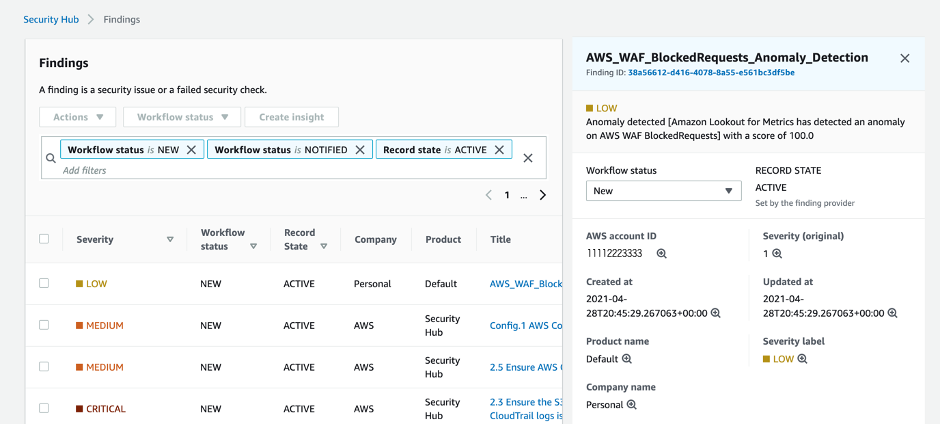Screen dimensions: 941x424
Task: Click Product column header
Action: [443, 239]
